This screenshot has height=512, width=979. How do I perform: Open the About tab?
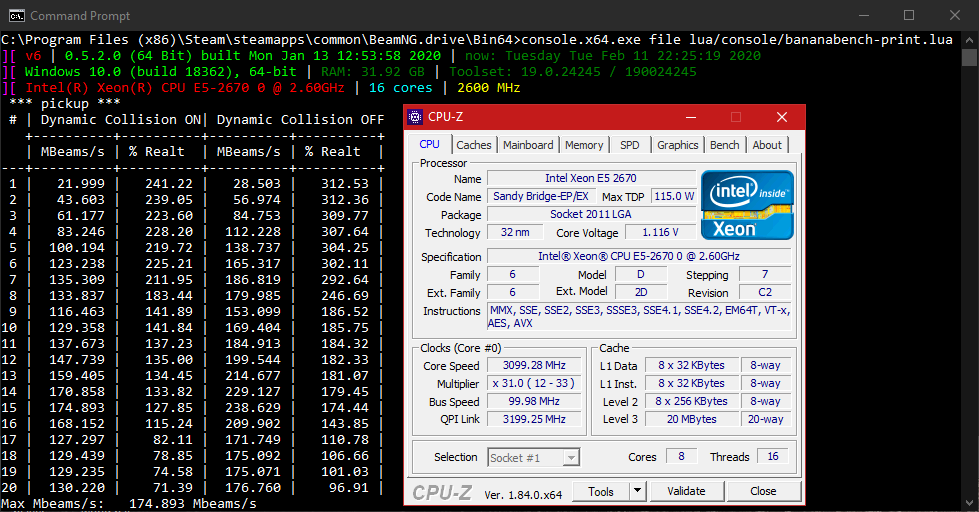coord(767,145)
